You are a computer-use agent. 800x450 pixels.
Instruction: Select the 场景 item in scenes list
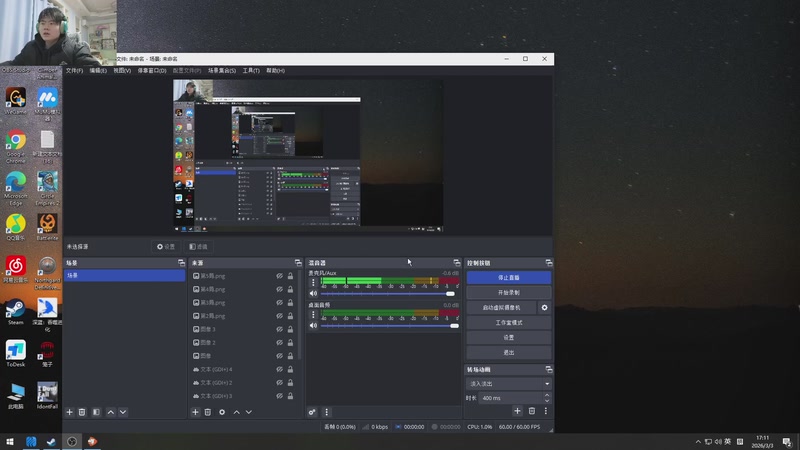click(x=124, y=276)
